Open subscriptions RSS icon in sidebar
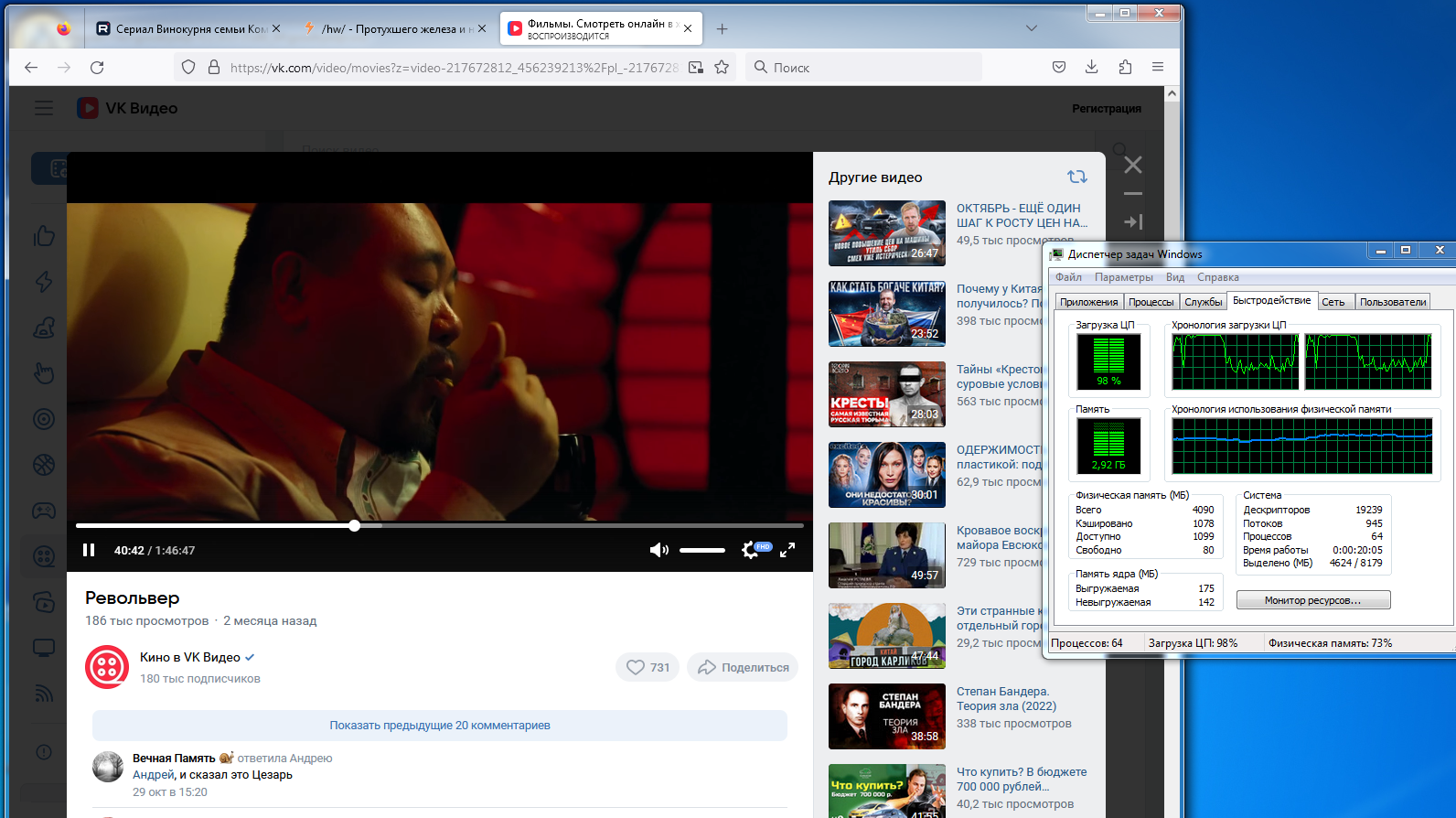1456x818 pixels. pyautogui.click(x=44, y=694)
